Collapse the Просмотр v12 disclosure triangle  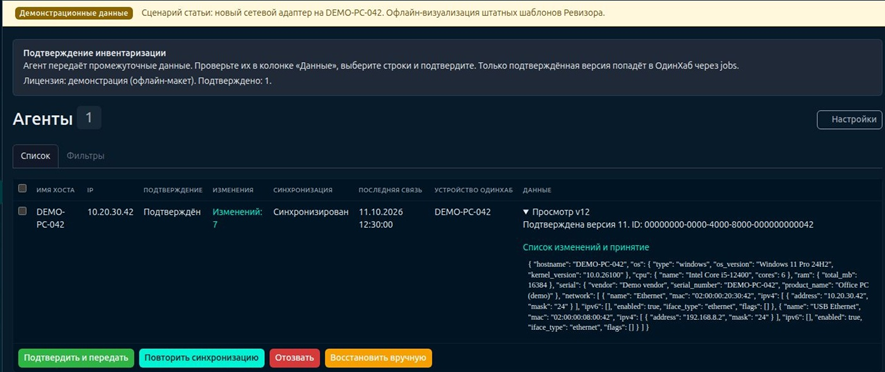[526, 212]
